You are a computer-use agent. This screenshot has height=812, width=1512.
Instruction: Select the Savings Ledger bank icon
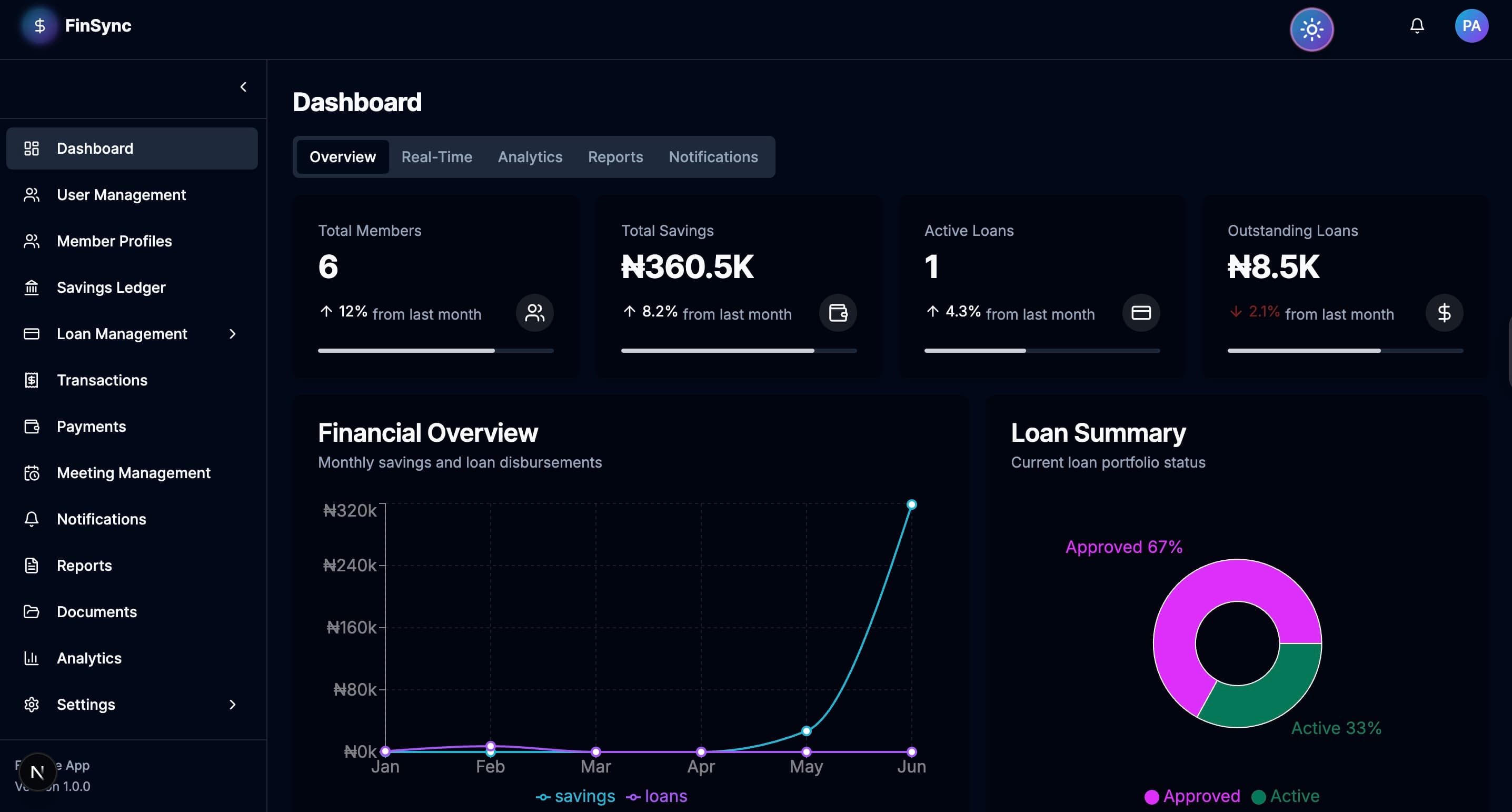[32, 287]
